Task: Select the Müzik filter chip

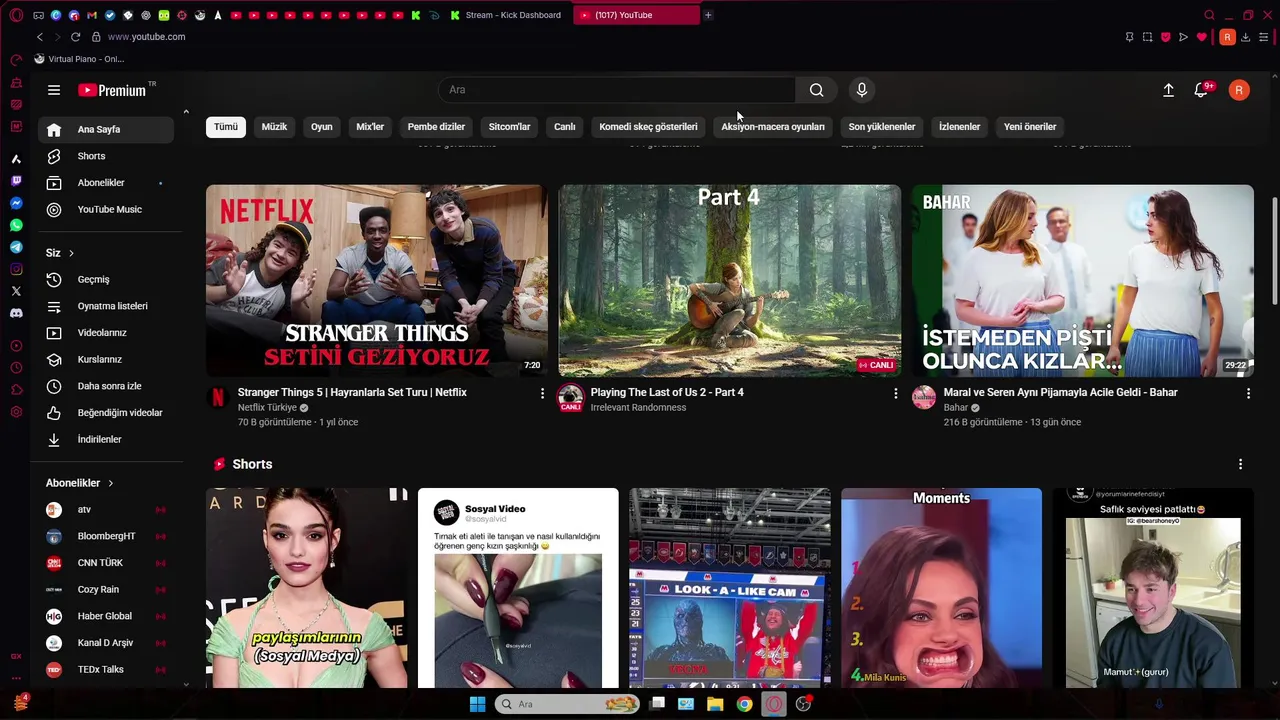Action: [x=274, y=127]
